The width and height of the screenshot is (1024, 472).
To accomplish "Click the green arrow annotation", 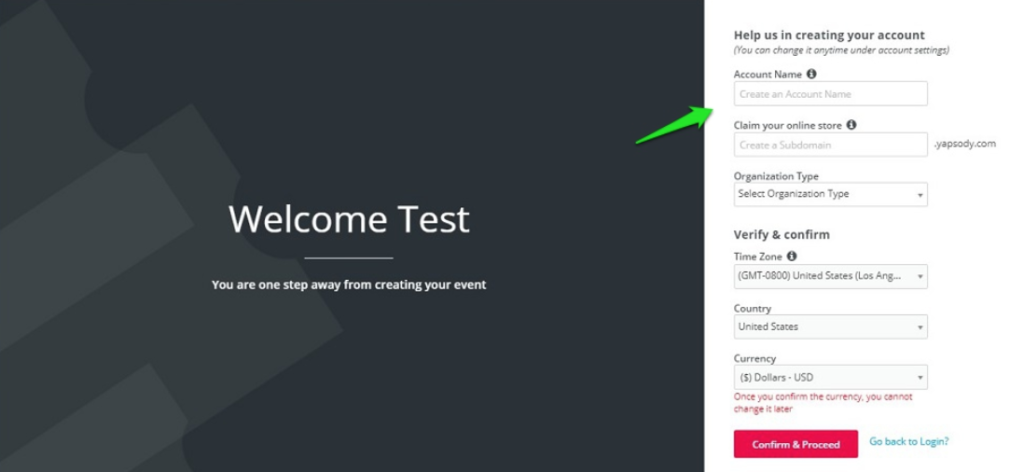I will pyautogui.click(x=676, y=126).
